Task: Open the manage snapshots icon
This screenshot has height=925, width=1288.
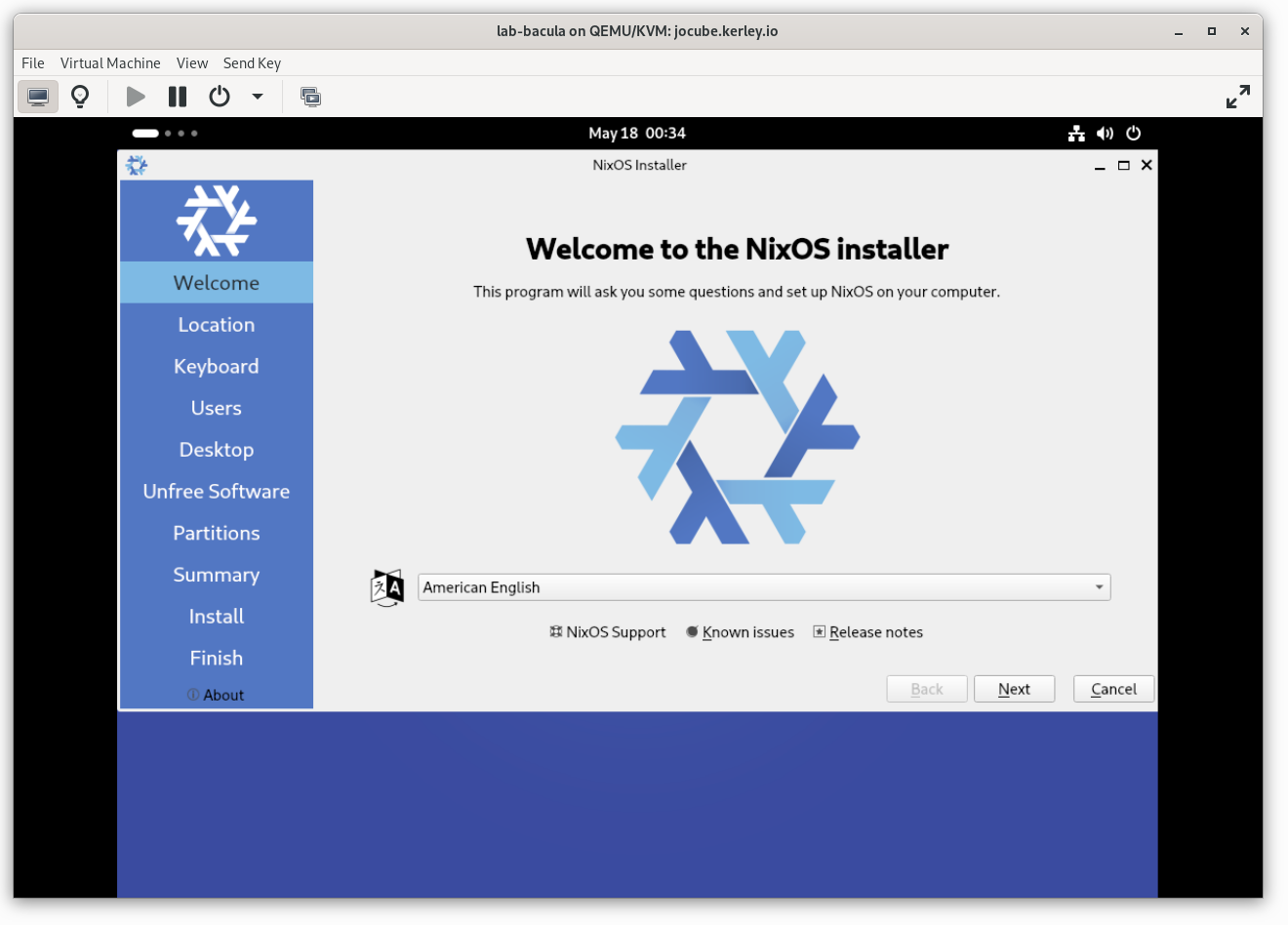Action: pos(310,97)
